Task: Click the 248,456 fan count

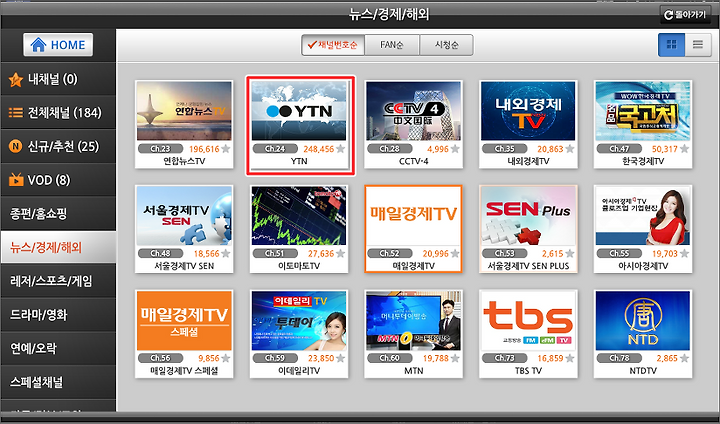Action: tap(319, 149)
